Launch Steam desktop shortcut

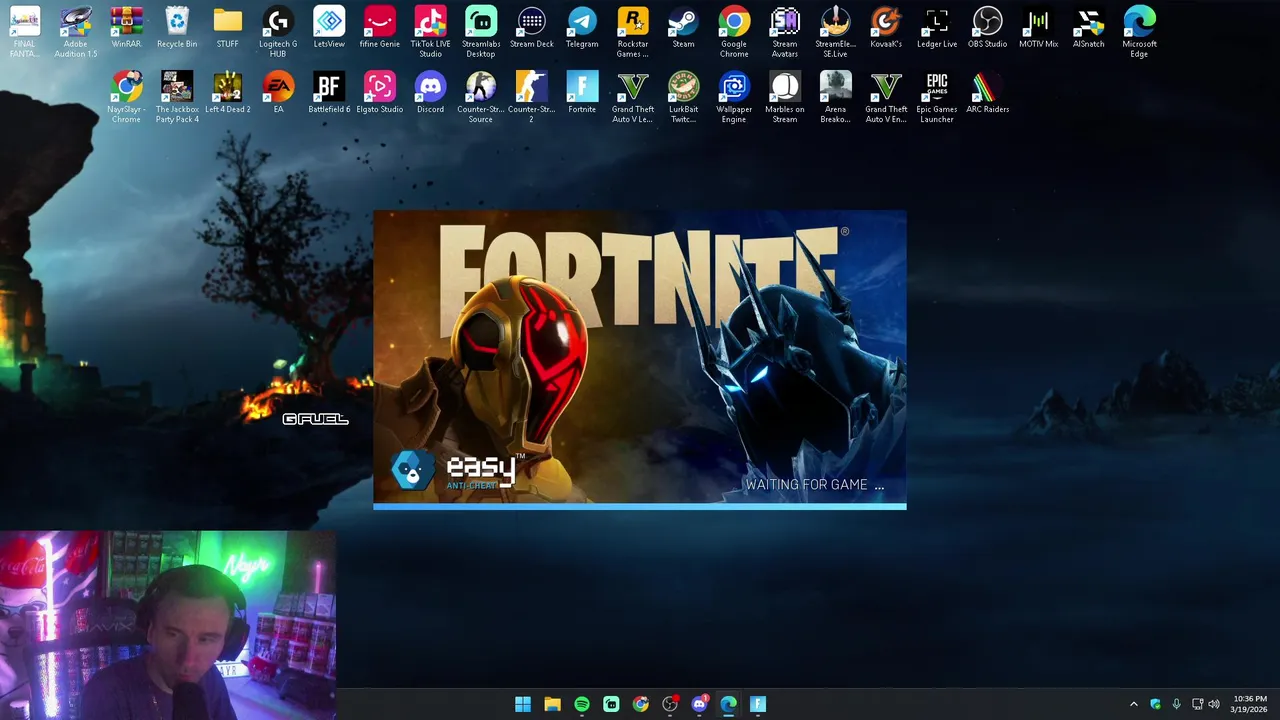pyautogui.click(x=683, y=28)
